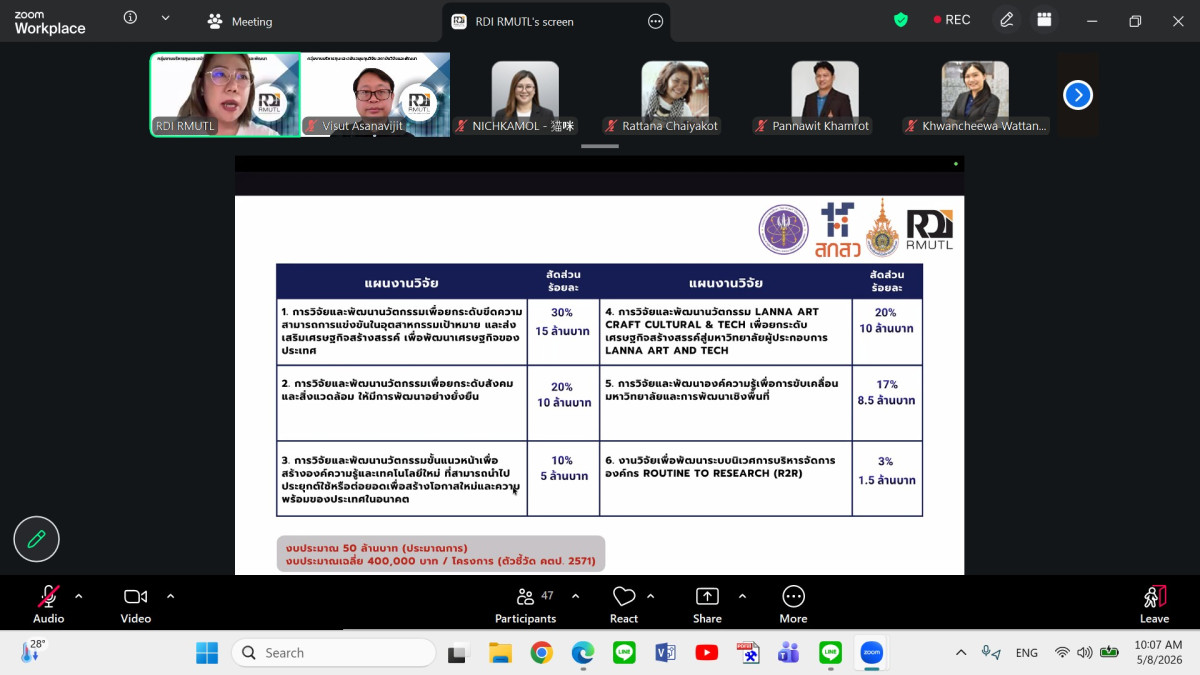Open RDI RMUTL's screen options menu

point(656,21)
